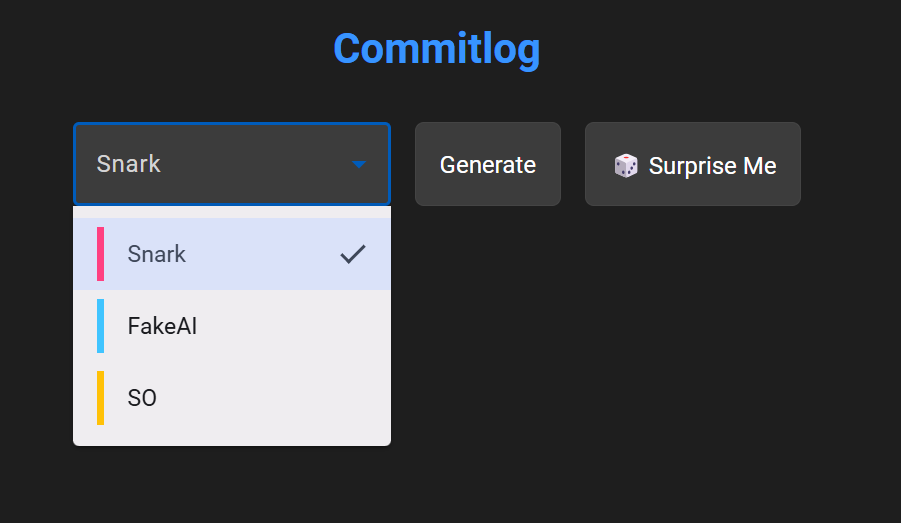
Task: Click the Surprise Me text label
Action: pyautogui.click(x=712, y=165)
